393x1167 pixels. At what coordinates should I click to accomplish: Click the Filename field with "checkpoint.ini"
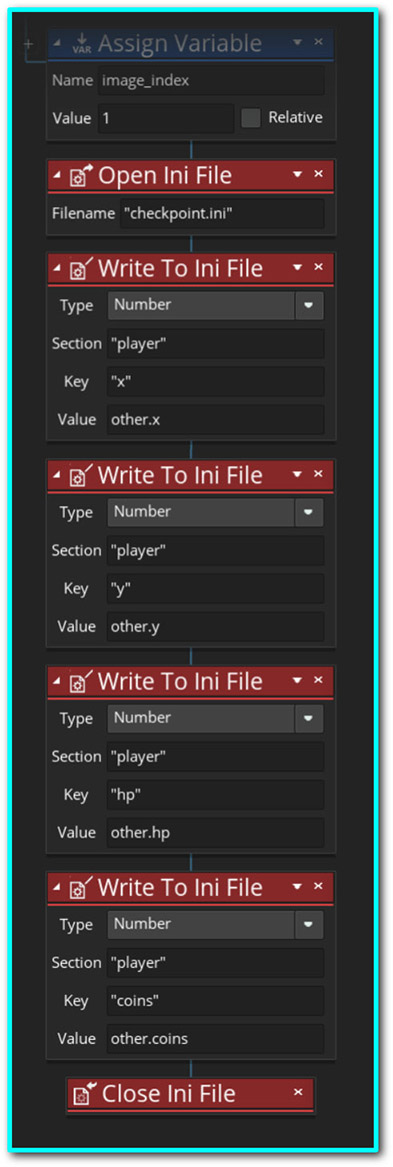pyautogui.click(x=223, y=213)
